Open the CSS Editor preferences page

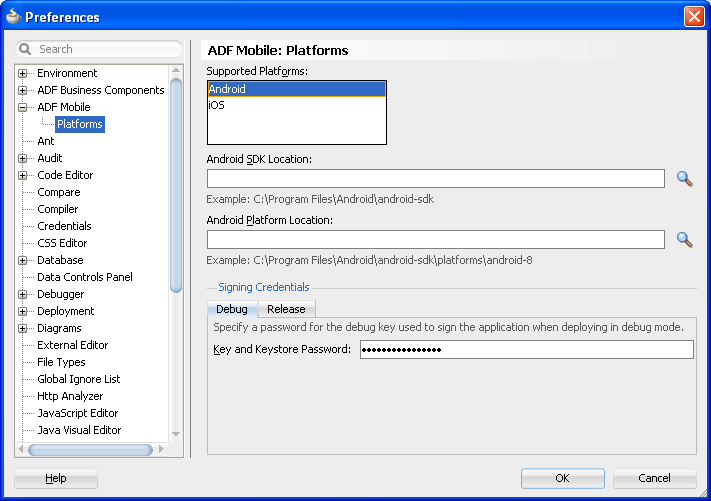pyautogui.click(x=62, y=243)
